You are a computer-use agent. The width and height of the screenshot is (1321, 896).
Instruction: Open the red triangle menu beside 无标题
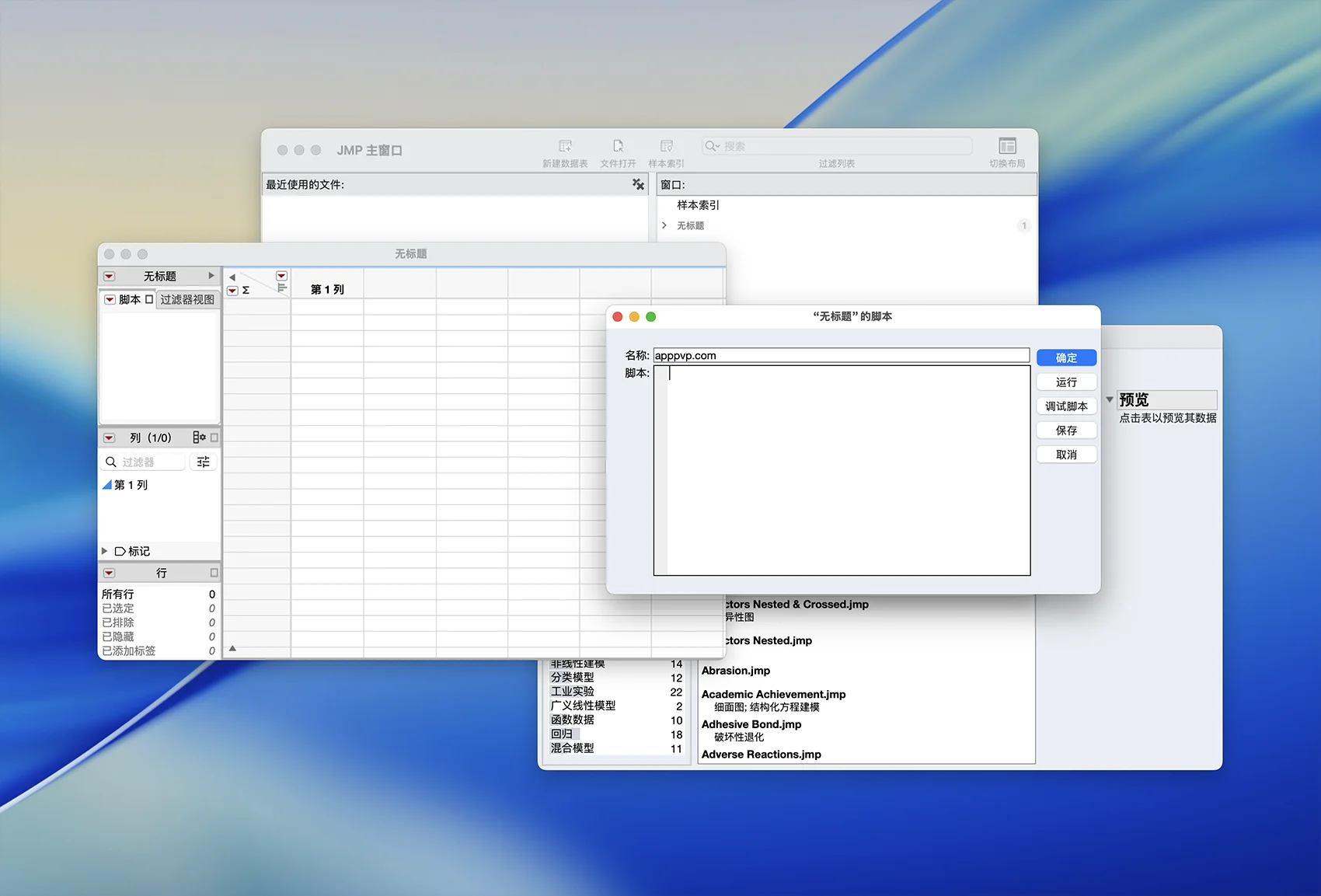pyautogui.click(x=110, y=277)
